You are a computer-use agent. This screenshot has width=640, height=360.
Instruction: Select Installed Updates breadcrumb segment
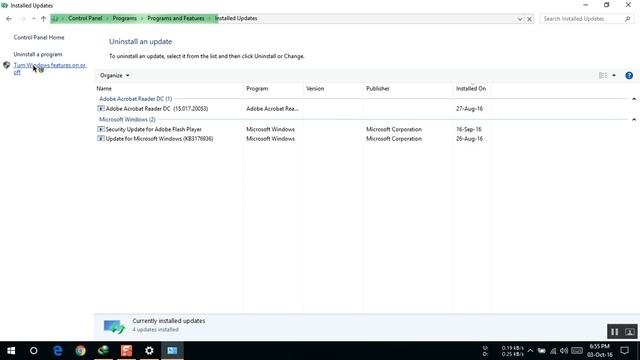click(x=236, y=18)
